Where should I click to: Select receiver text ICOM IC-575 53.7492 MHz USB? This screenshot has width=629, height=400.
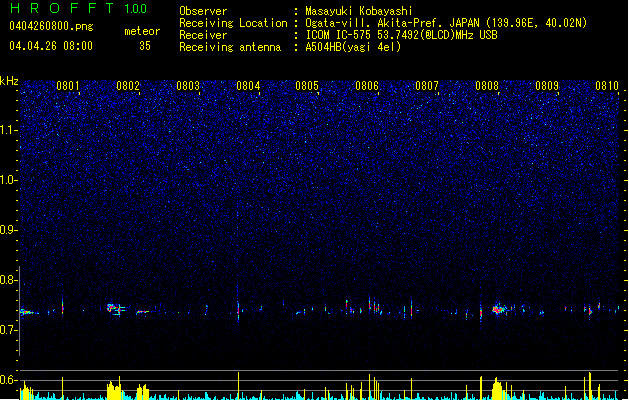401,35
